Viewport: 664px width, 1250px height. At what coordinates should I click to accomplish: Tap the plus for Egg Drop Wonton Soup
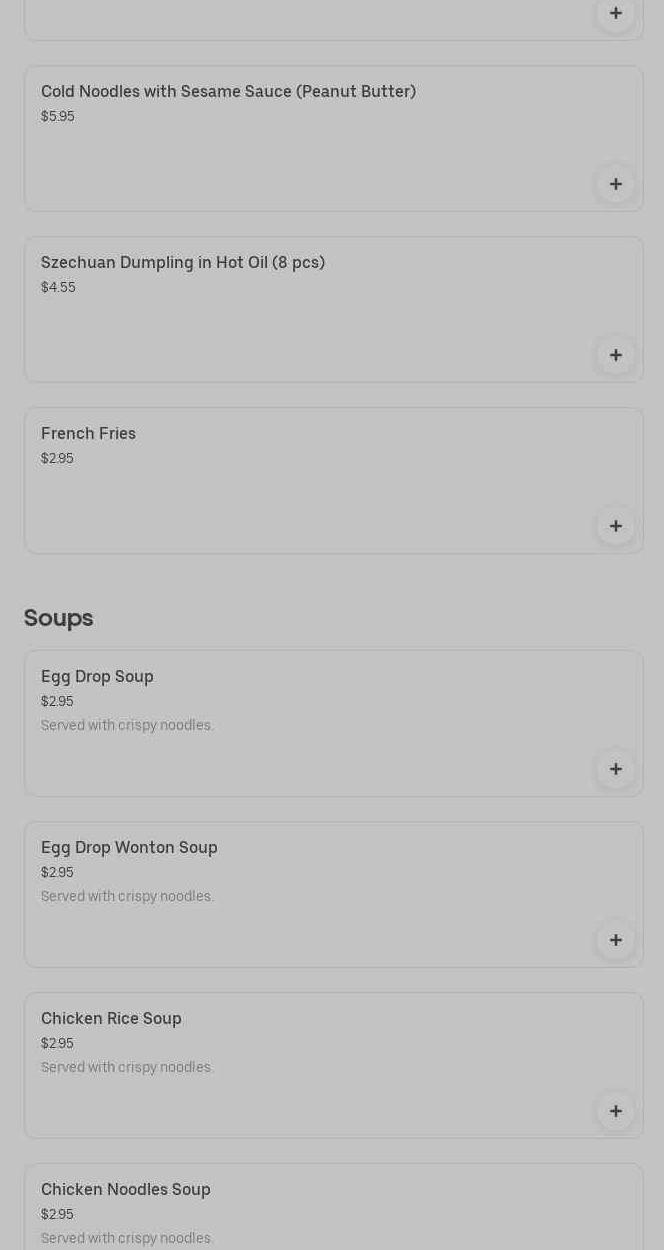[616, 940]
